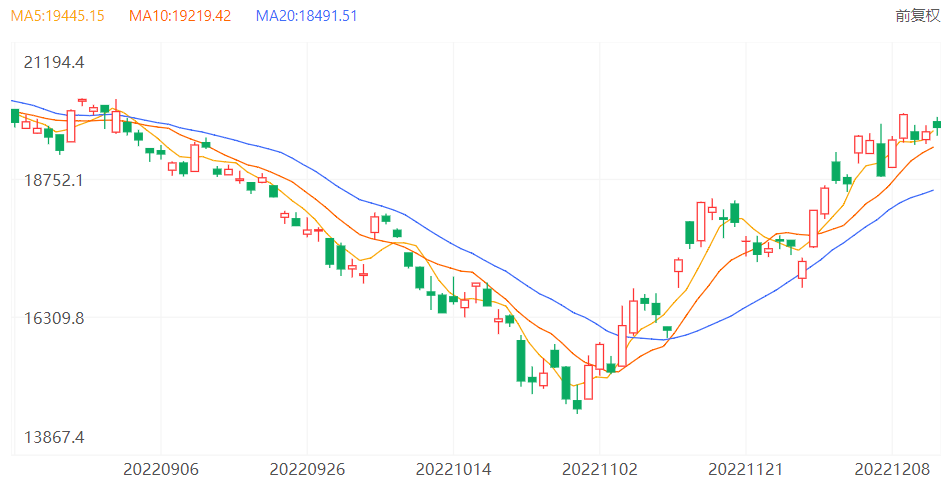Click the 18752.1 price axis label

pyautogui.click(x=54, y=180)
